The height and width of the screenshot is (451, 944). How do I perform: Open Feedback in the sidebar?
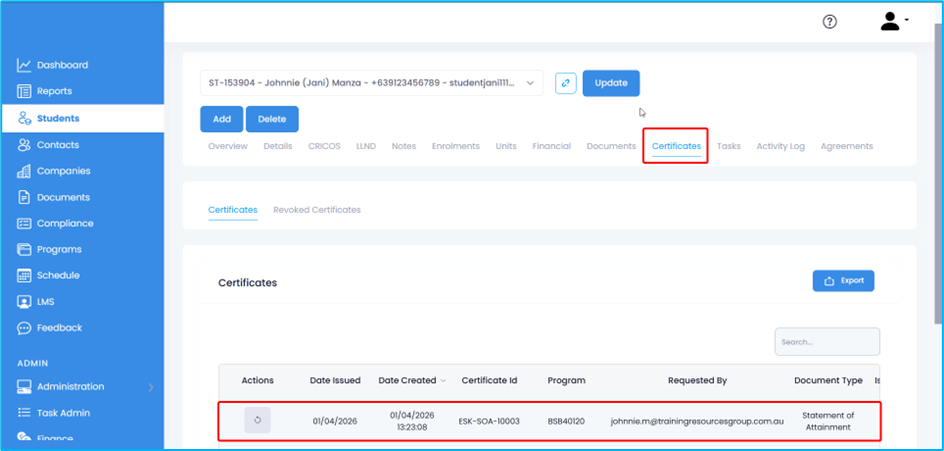click(59, 328)
